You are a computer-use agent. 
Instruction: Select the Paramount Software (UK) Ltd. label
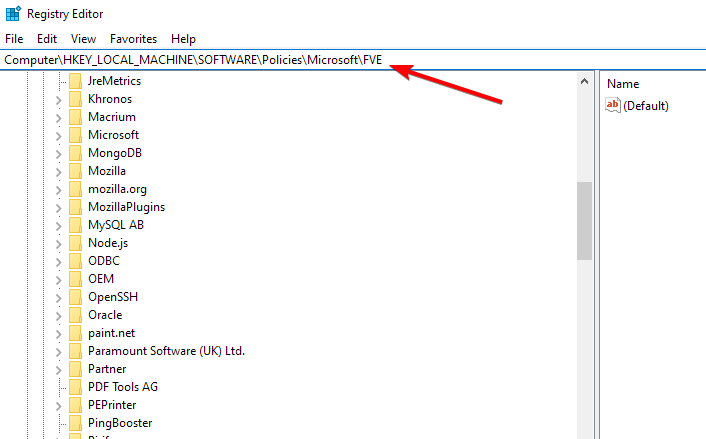coord(166,351)
